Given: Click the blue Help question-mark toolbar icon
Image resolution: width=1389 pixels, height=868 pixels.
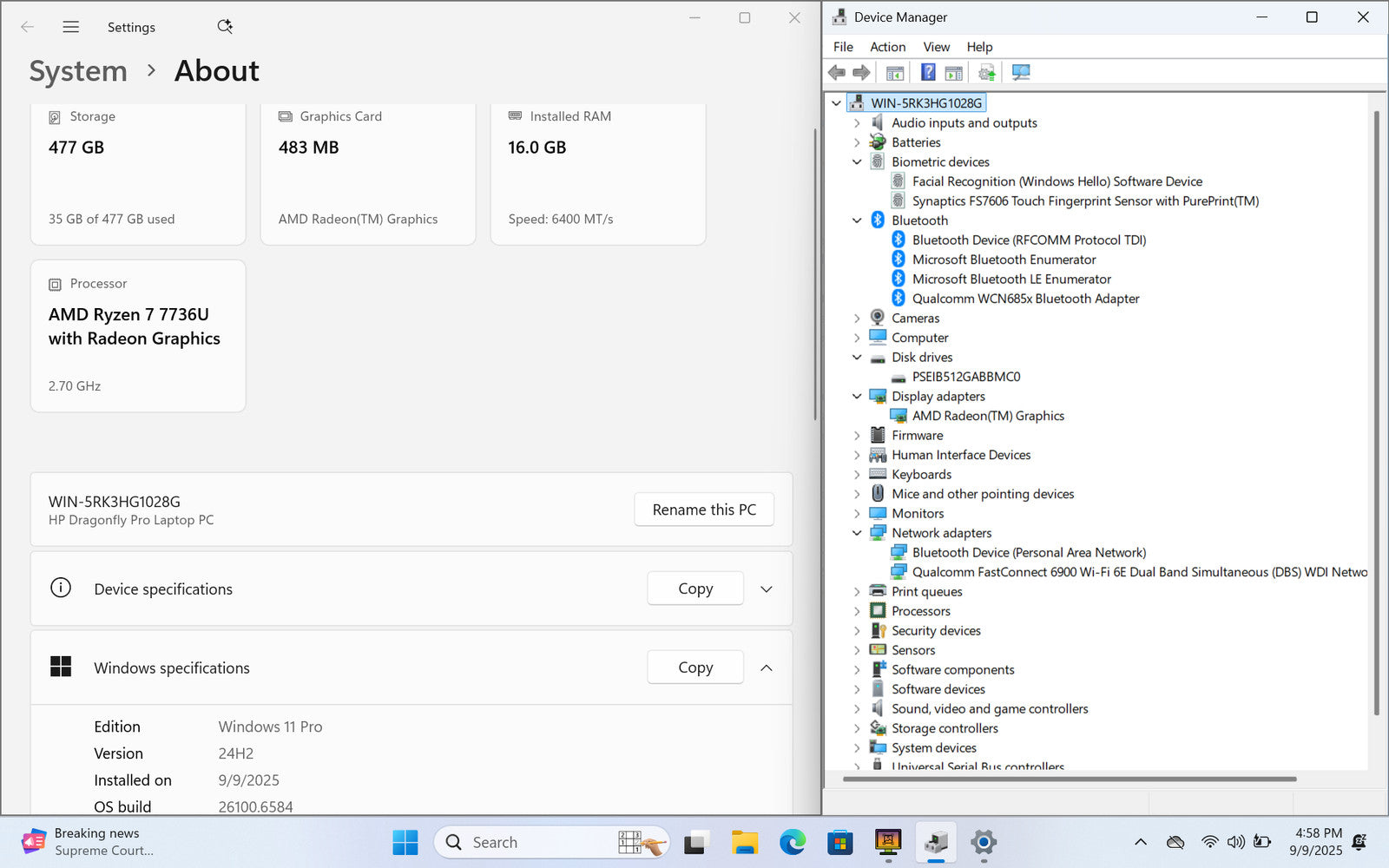Looking at the screenshot, I should pos(928,73).
